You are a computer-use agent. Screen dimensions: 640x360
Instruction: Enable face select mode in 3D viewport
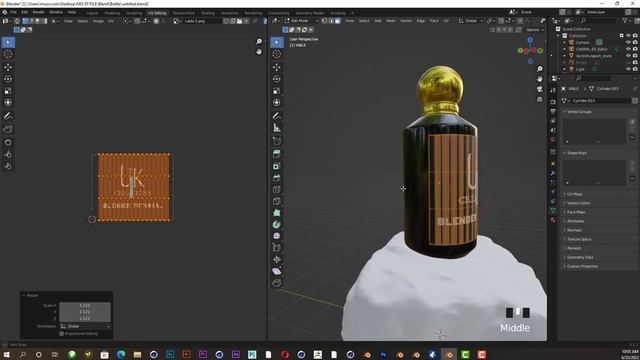click(338, 21)
